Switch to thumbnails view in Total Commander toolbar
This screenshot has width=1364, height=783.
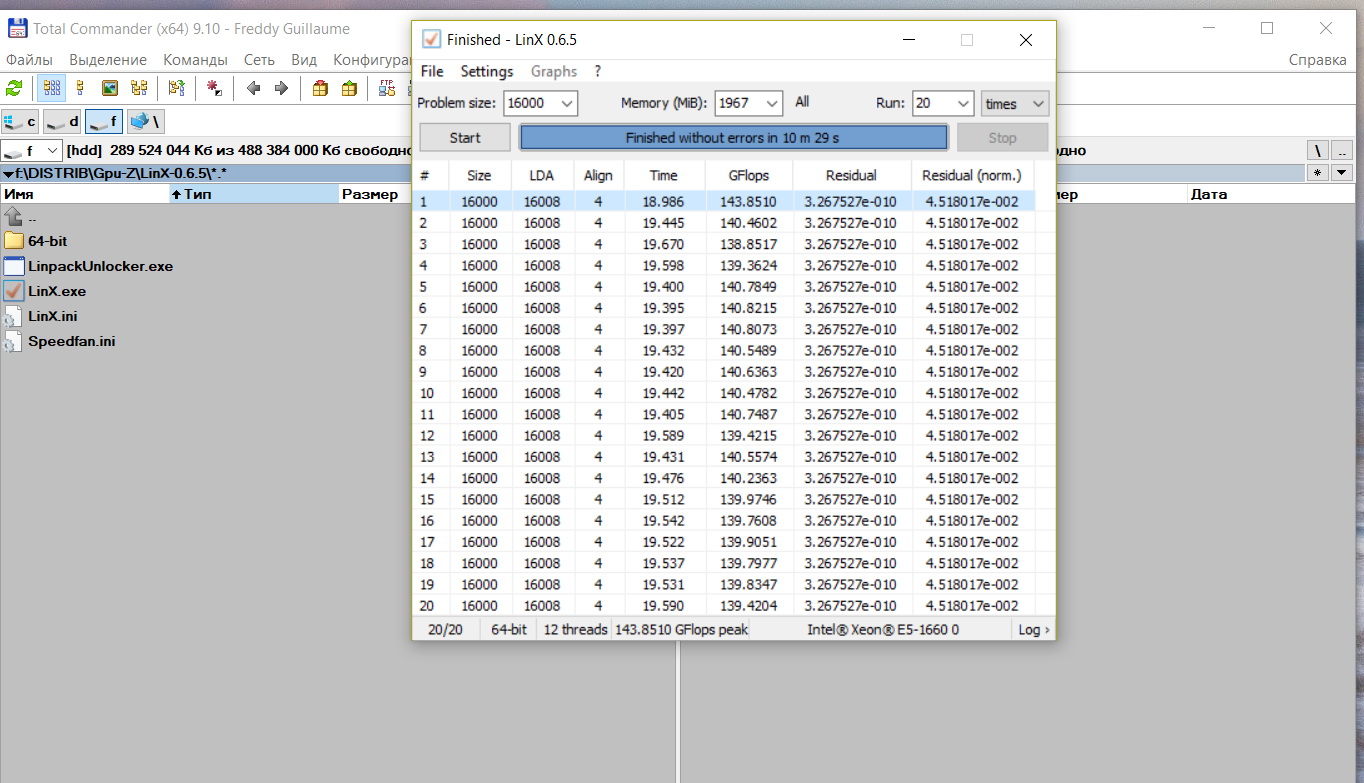click(x=110, y=88)
